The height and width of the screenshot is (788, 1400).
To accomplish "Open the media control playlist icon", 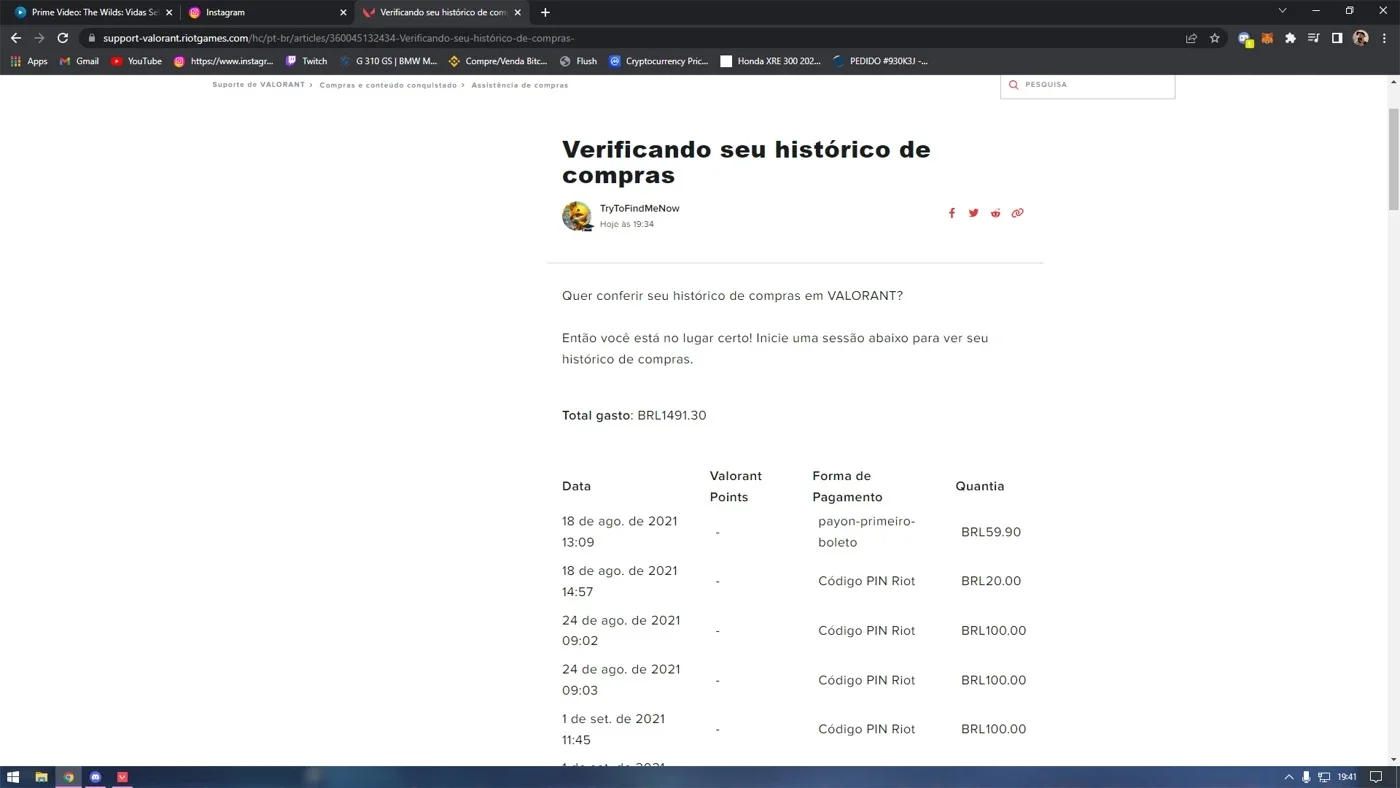I will tap(1313, 38).
